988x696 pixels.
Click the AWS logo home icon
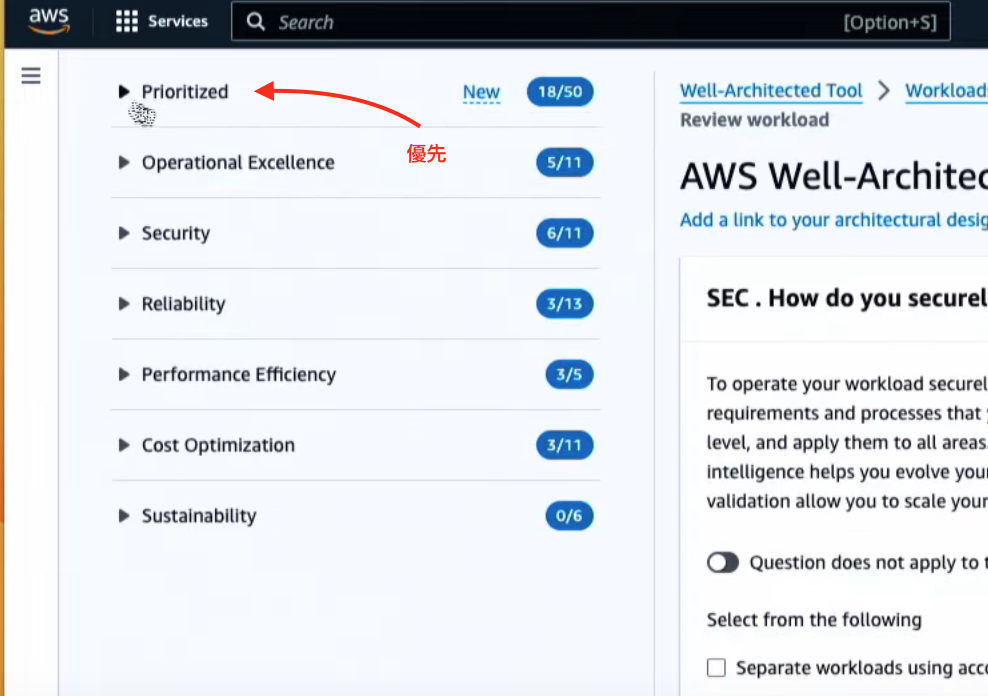48,21
